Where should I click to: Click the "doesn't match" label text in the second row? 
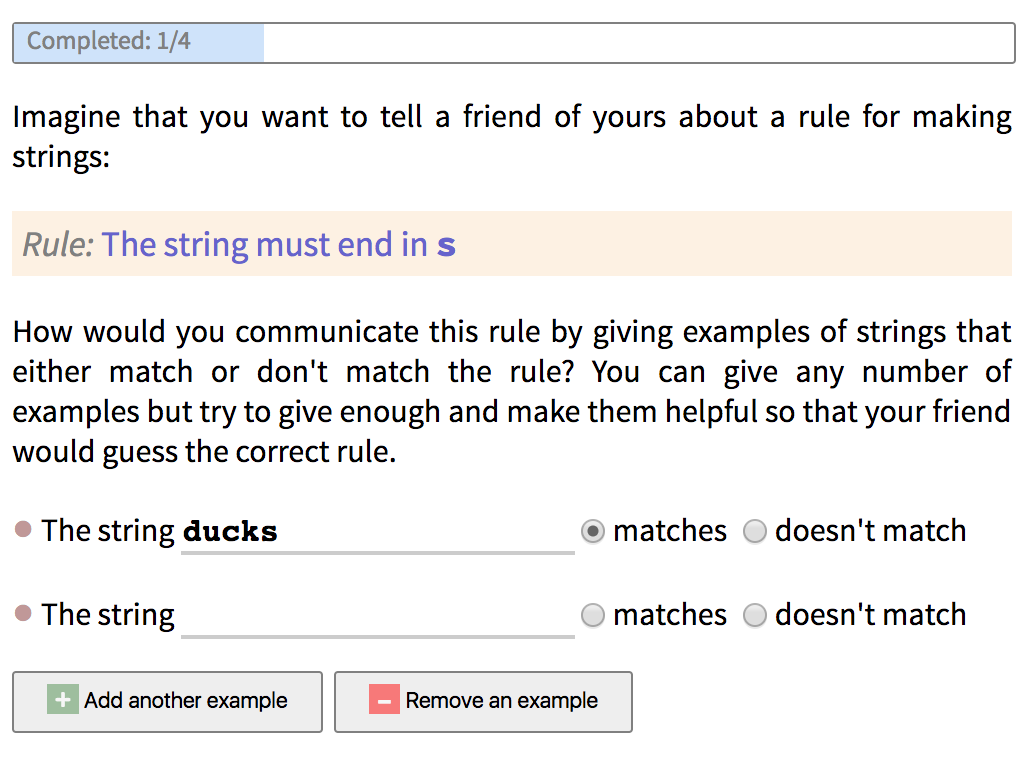pos(870,615)
